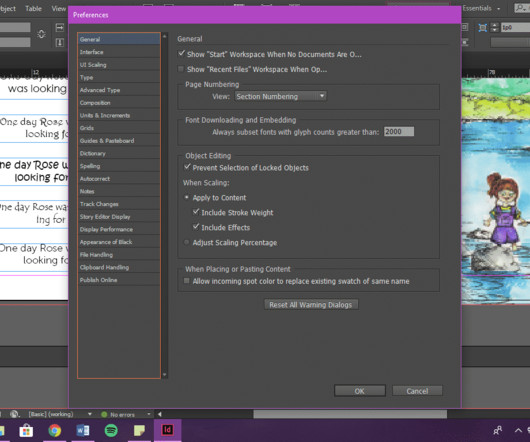
Task: Click the glyph count field showing 2000
Action: [x=399, y=131]
